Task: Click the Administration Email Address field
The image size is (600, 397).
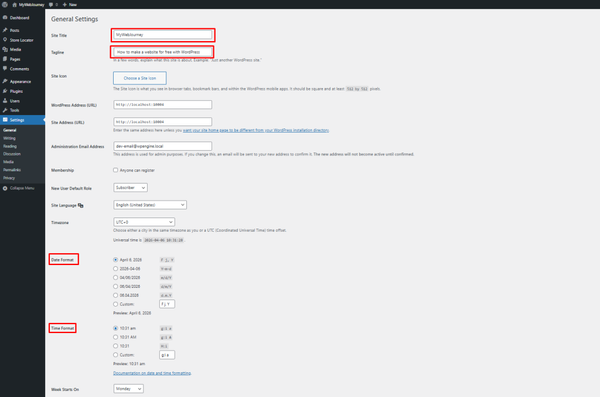Action: click(x=163, y=146)
